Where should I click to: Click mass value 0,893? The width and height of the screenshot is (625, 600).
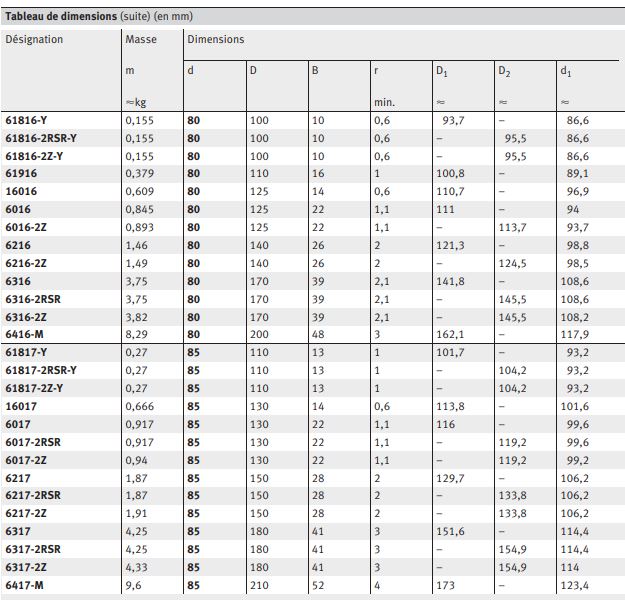coord(140,227)
